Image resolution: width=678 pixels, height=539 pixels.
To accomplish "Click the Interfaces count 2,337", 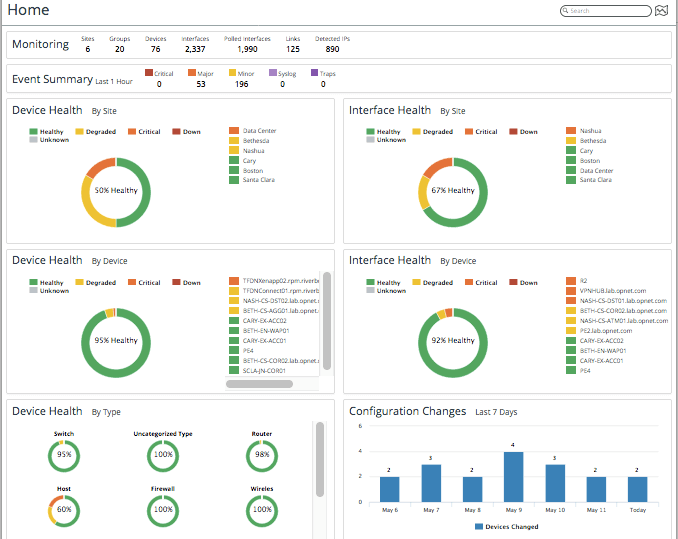I will pyautogui.click(x=195, y=49).
